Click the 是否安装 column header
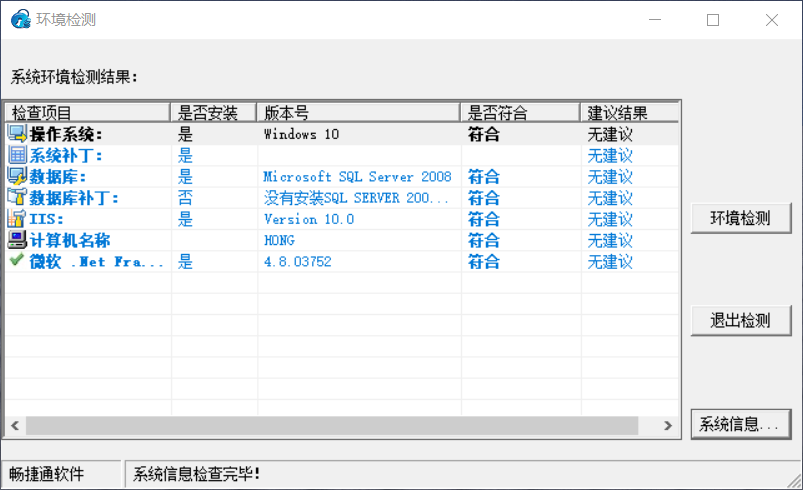The image size is (803, 490). [213, 113]
